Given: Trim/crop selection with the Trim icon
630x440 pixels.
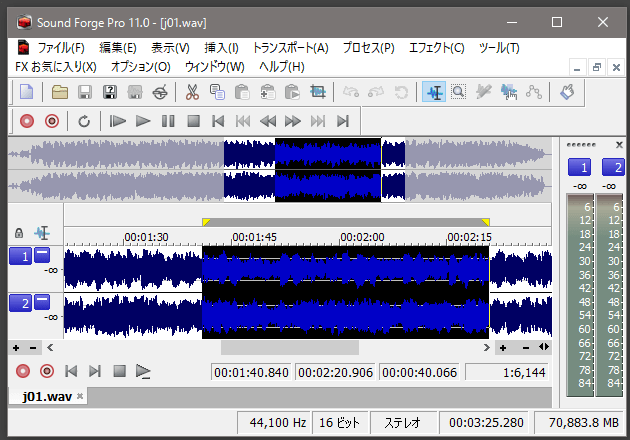Looking at the screenshot, I should coord(318,92).
